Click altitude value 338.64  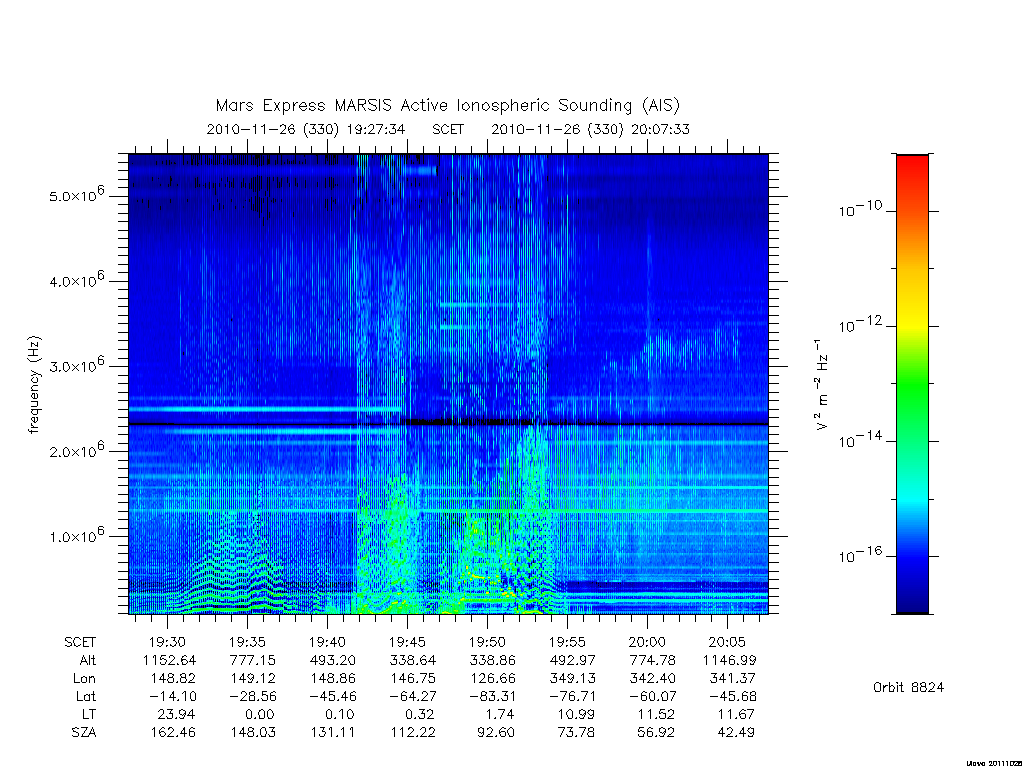pyautogui.click(x=413, y=660)
